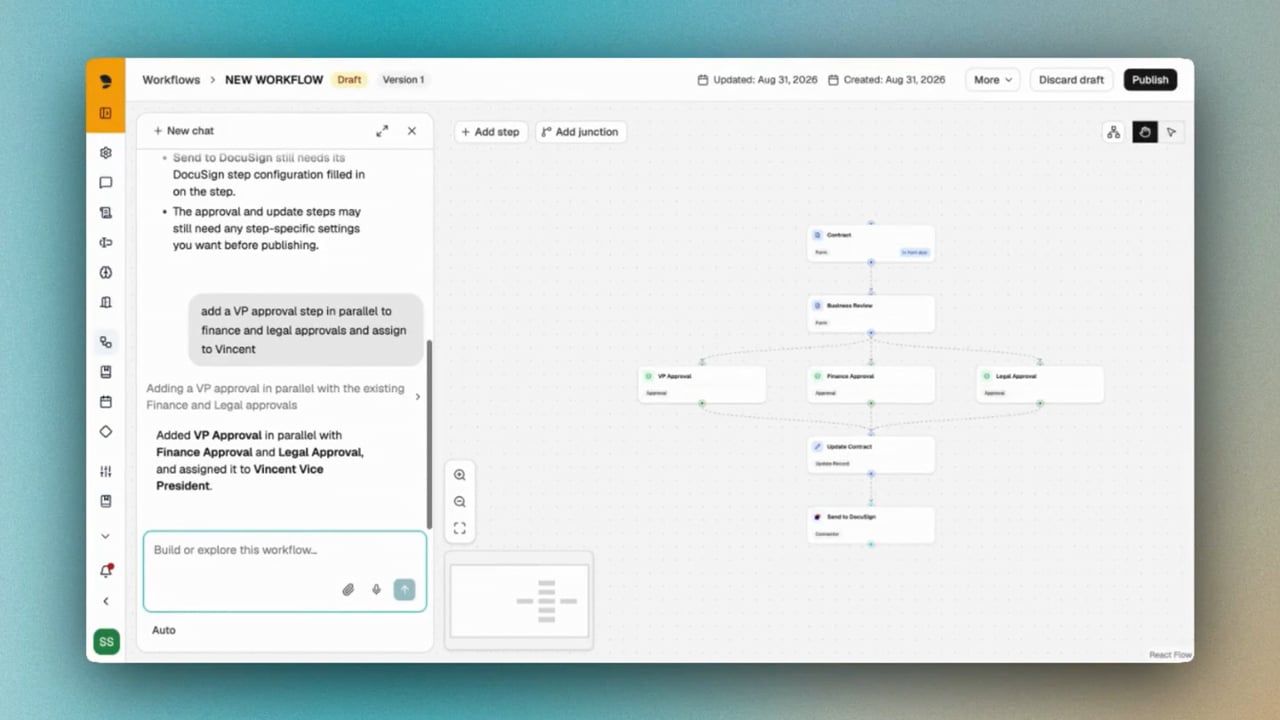Click the SS user avatar

point(106,642)
